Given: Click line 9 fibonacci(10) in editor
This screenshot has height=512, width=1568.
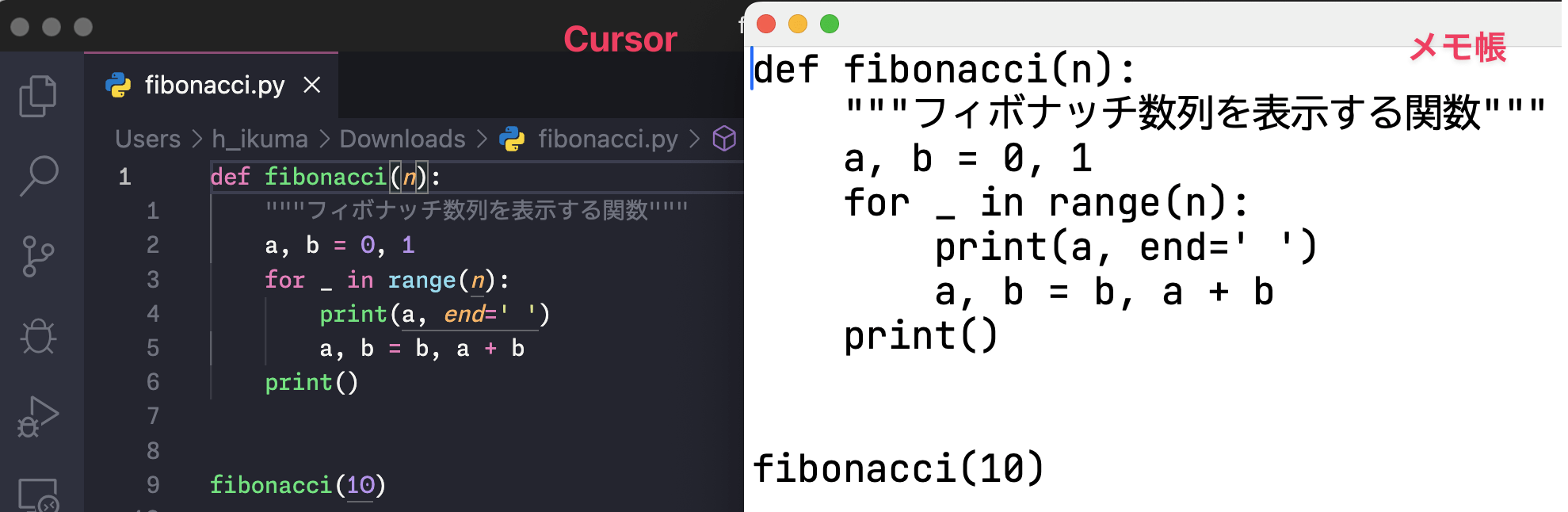Looking at the screenshot, I should (298, 484).
